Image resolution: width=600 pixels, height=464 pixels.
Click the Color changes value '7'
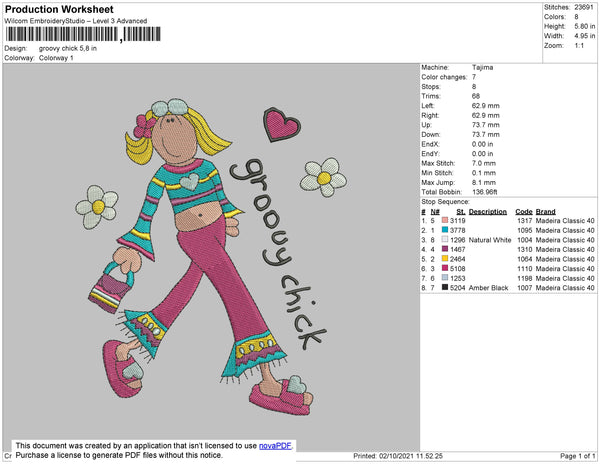pyautogui.click(x=474, y=77)
